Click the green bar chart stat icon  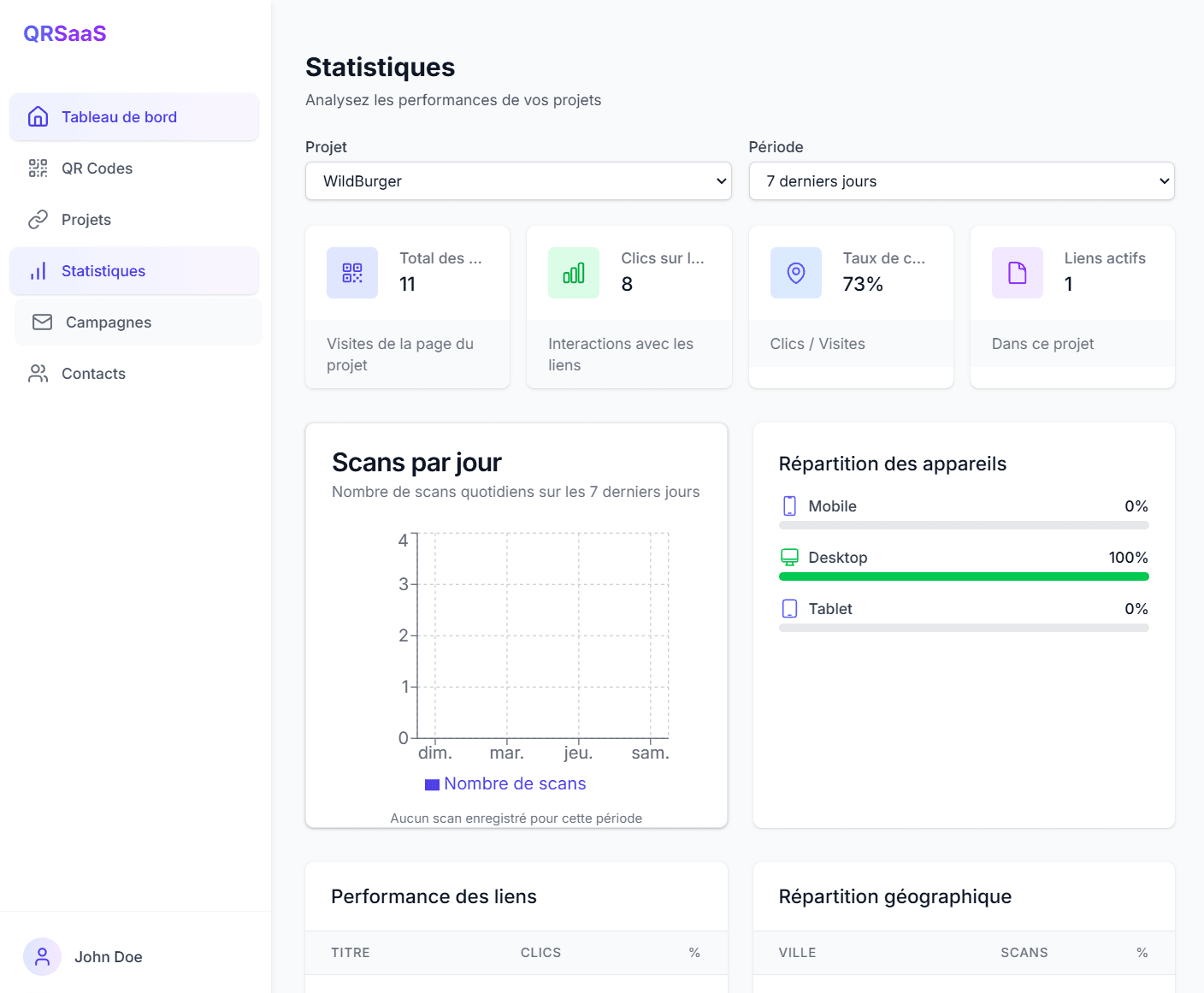point(573,273)
